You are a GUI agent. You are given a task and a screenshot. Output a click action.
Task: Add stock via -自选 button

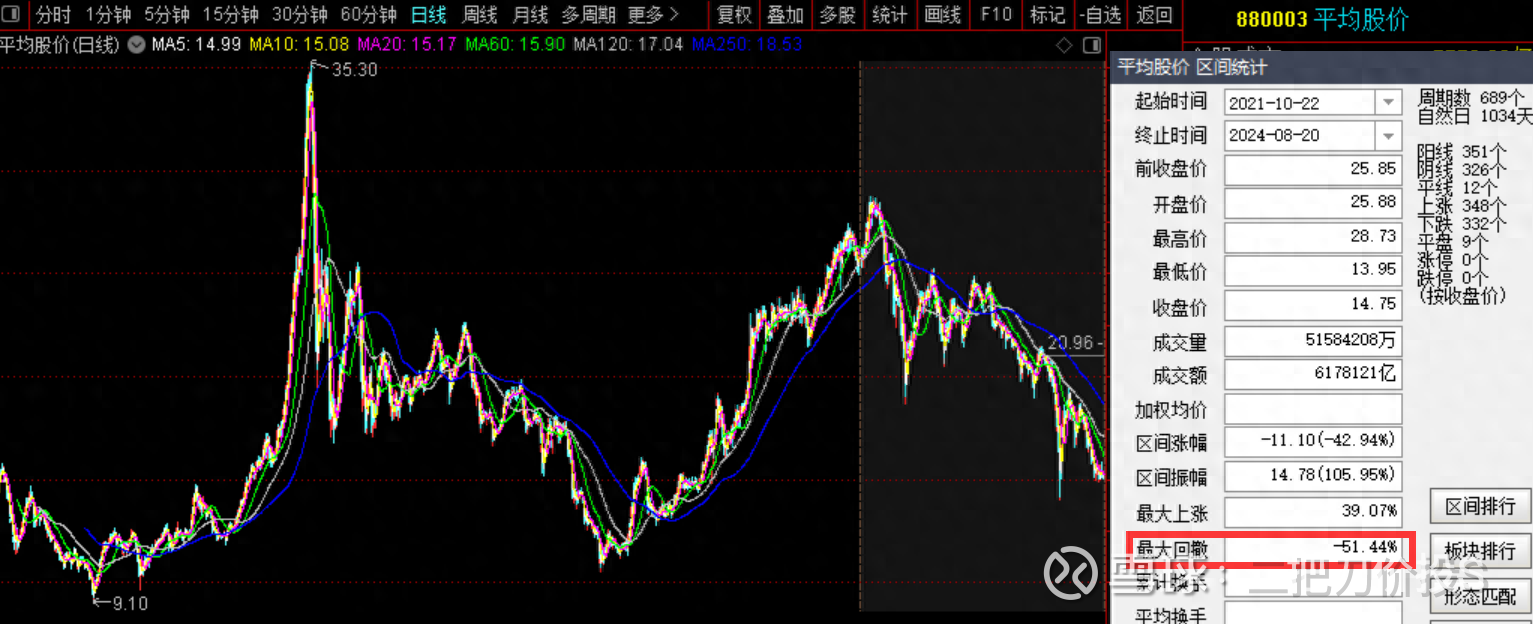pyautogui.click(x=1101, y=15)
